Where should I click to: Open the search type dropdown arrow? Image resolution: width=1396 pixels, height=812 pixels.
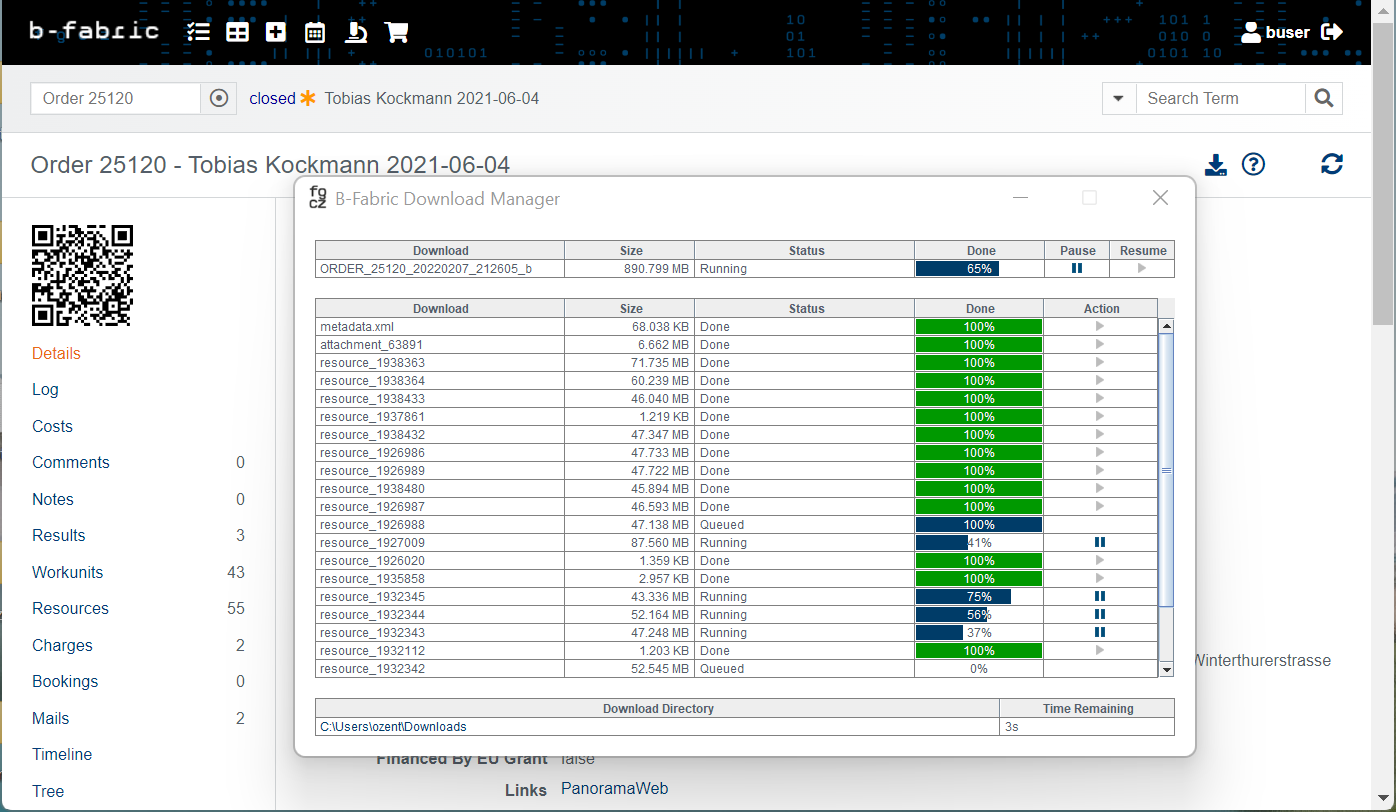point(1119,98)
